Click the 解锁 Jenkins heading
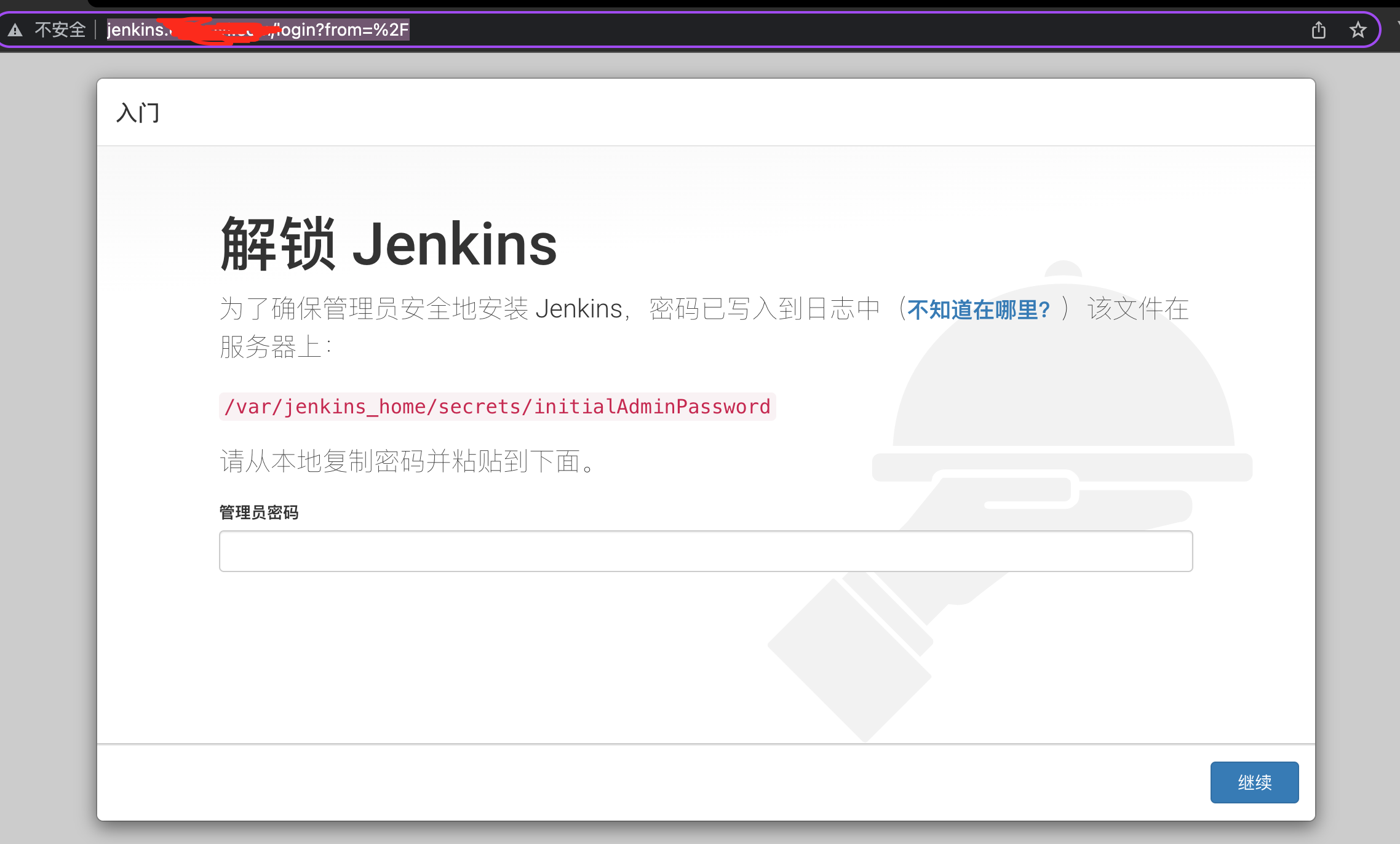This screenshot has width=1400, height=844. pos(389,244)
